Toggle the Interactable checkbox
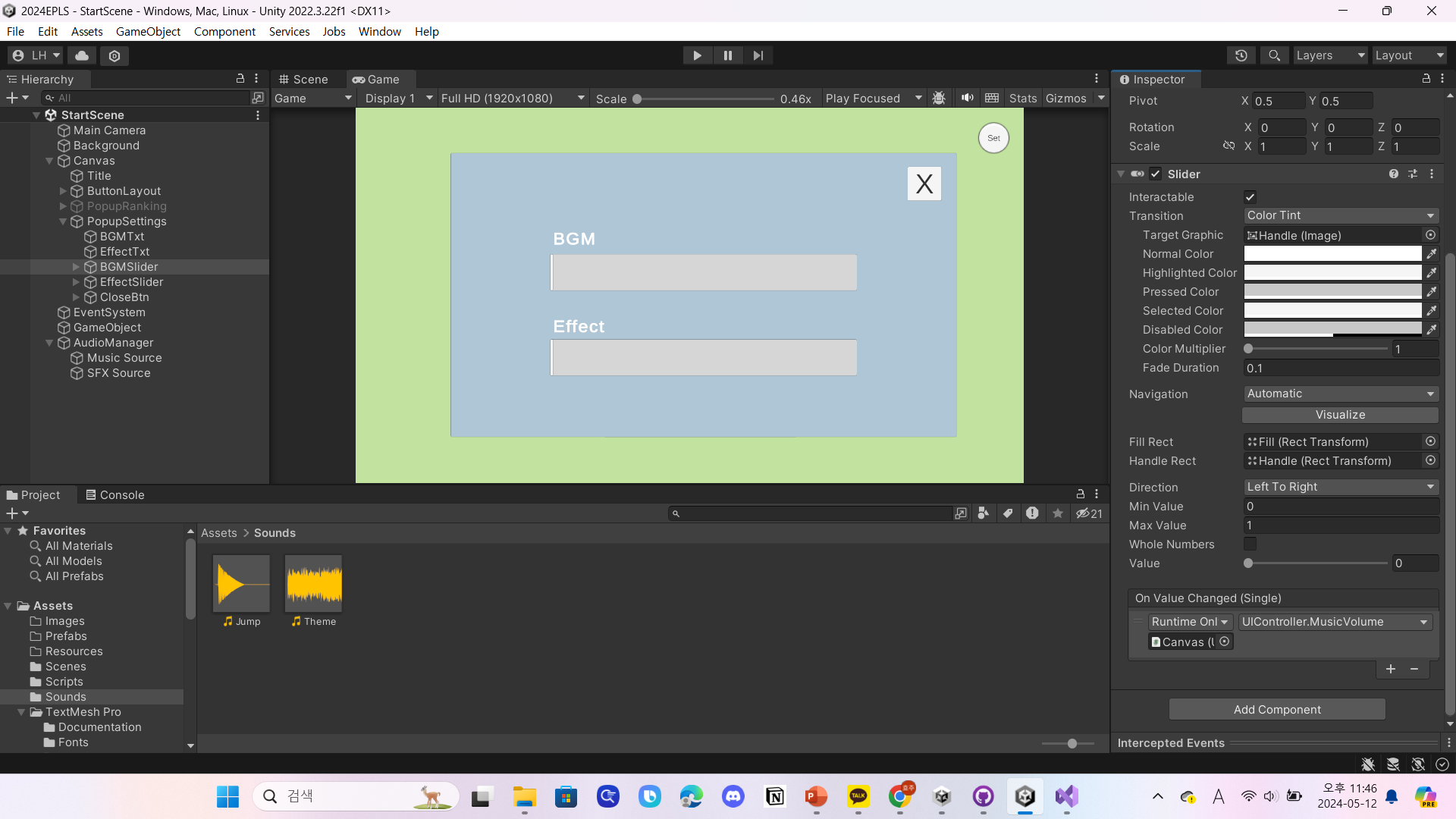1456x819 pixels. coord(1250,197)
